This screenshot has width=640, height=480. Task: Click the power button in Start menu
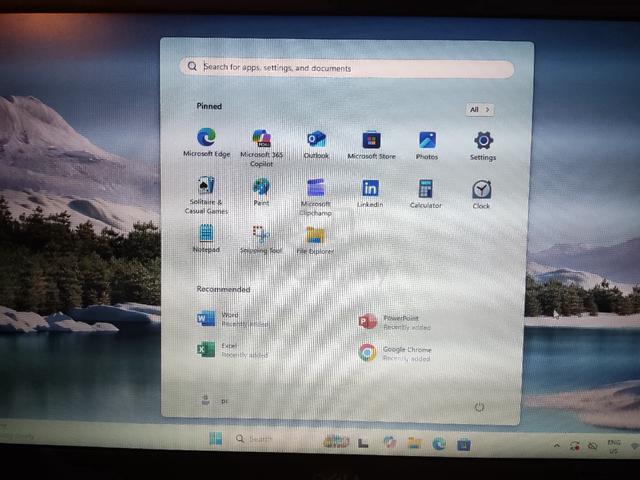480,407
